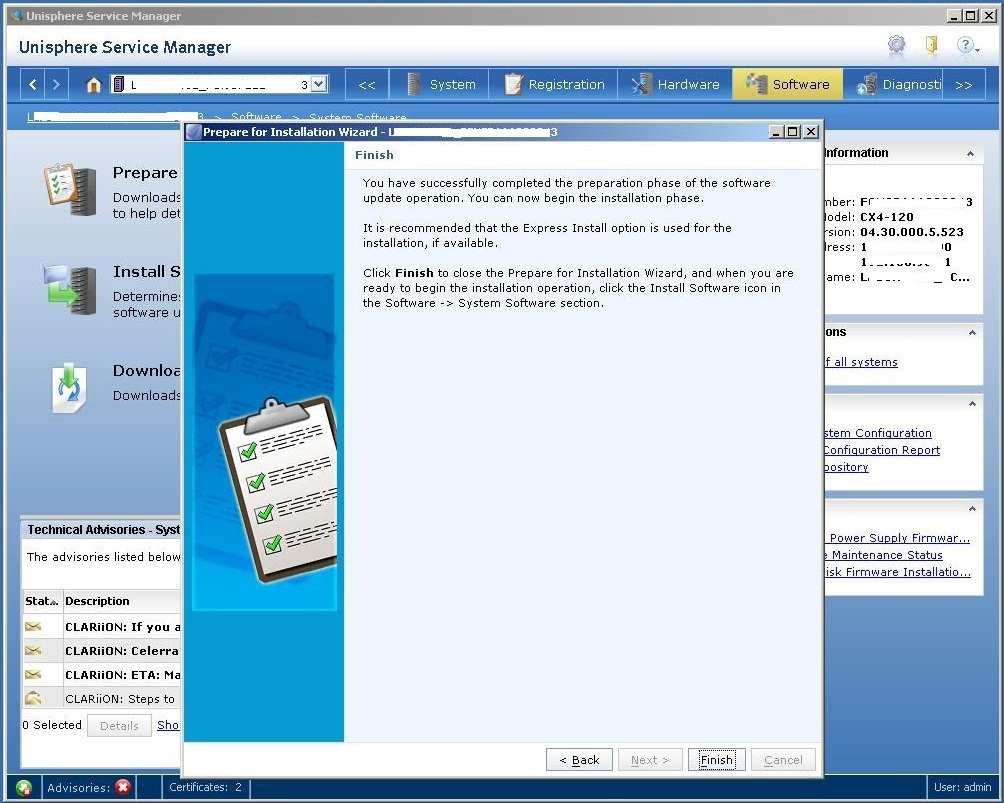
Task: Open the Software tab
Action: point(788,85)
